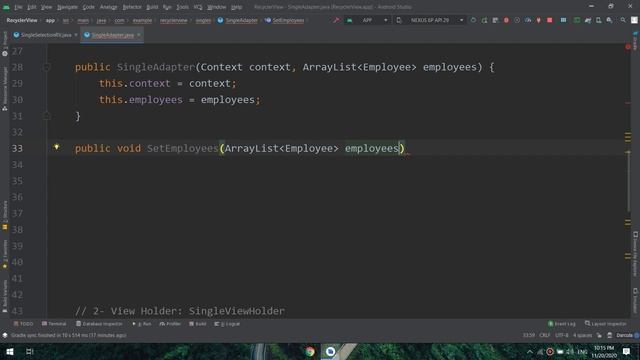The image size is (640, 360).
Task: Click the red error stripe near line 30
Action: click(x=628, y=103)
